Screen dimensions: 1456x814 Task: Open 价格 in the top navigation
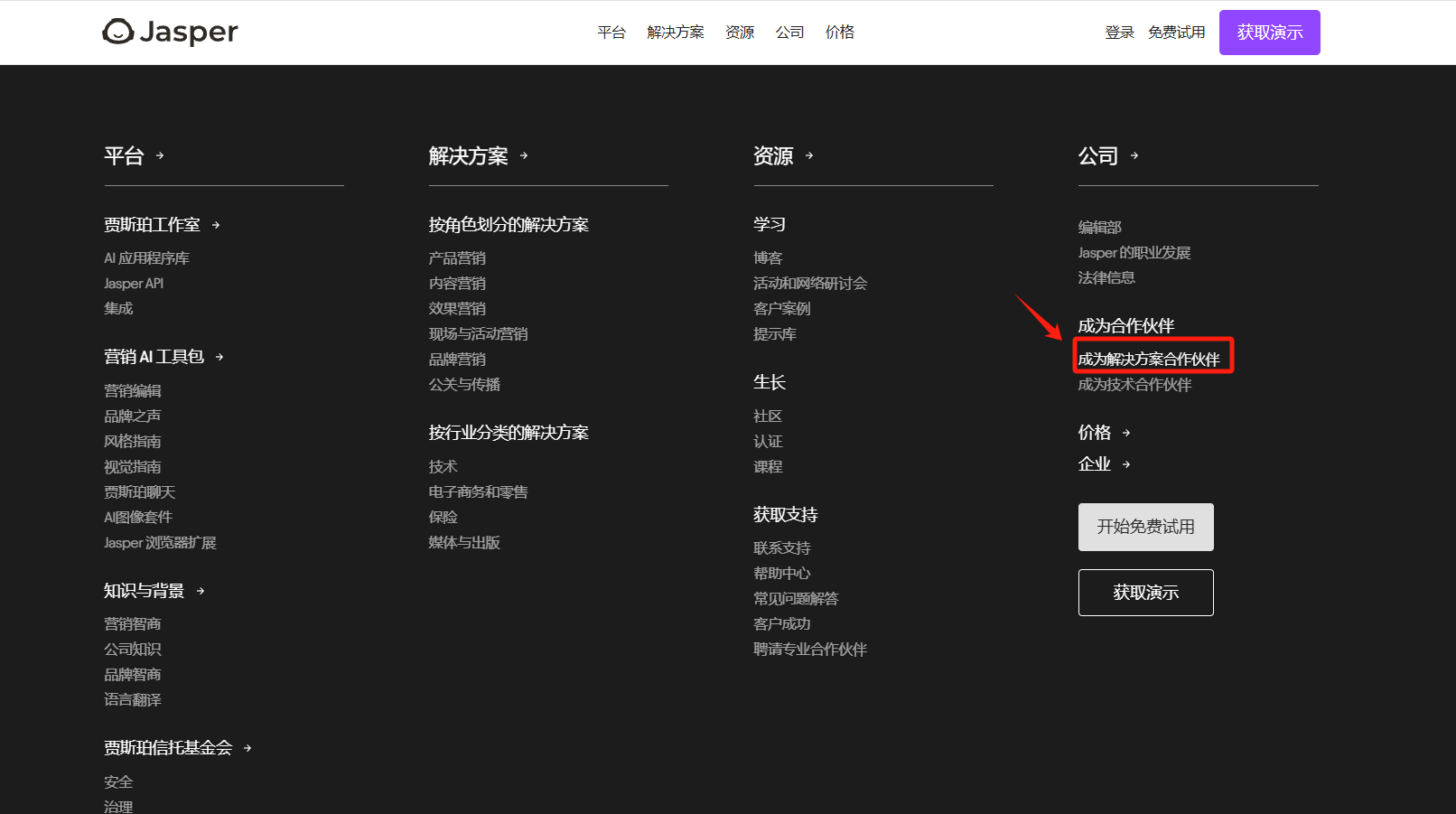tap(840, 33)
